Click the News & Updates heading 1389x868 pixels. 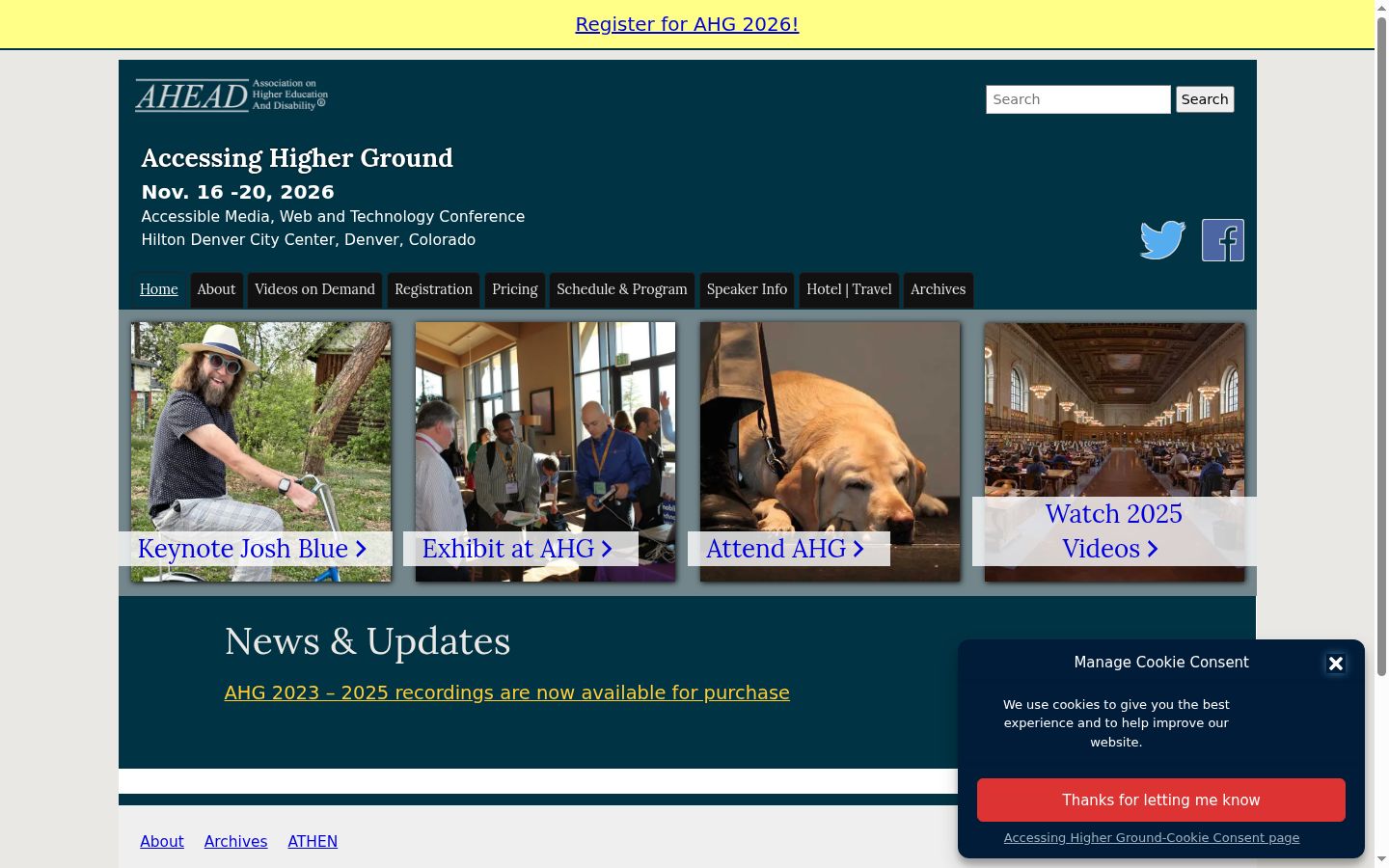(368, 641)
